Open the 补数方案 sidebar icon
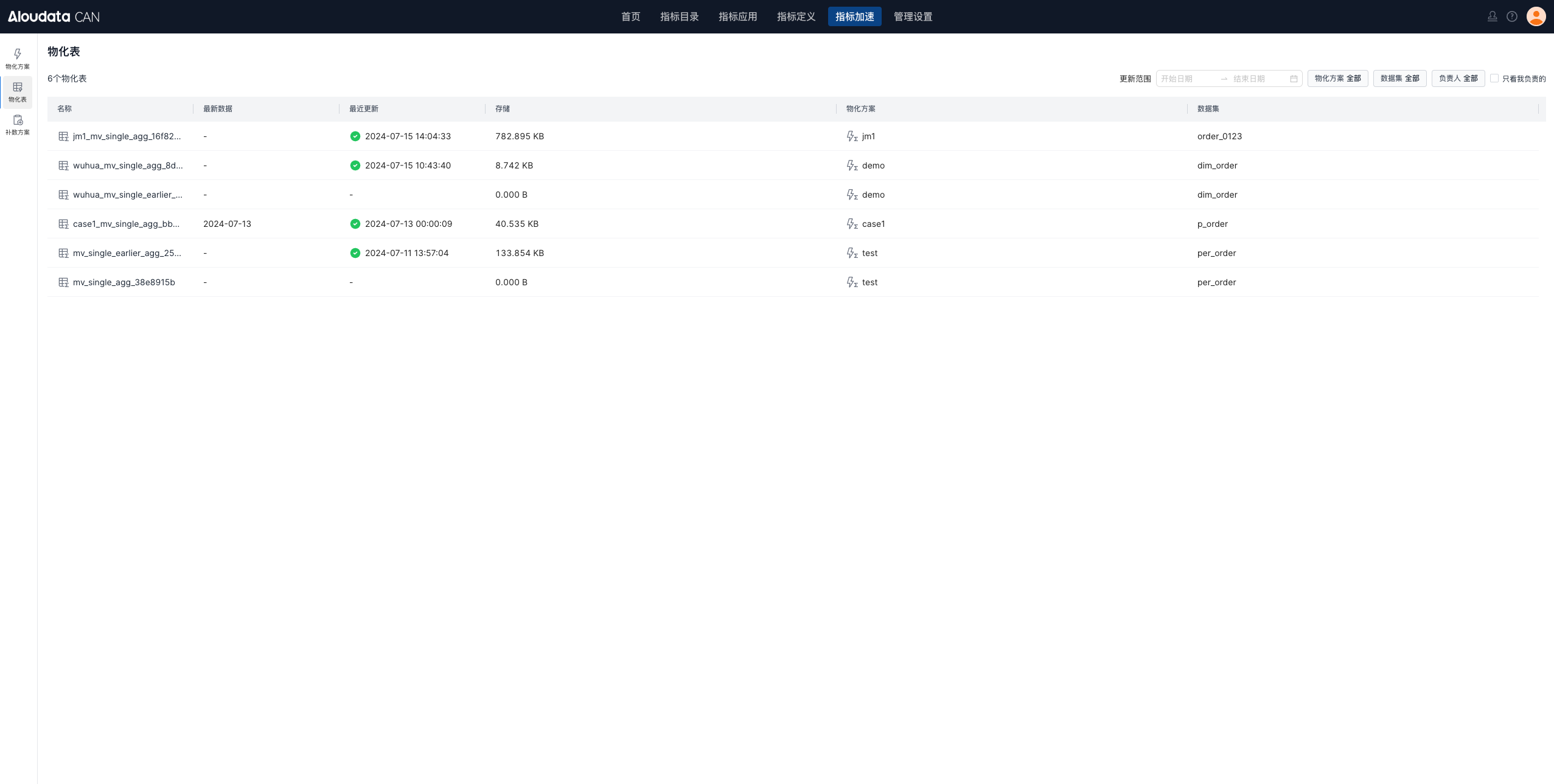This screenshot has width=1554, height=784. (18, 125)
